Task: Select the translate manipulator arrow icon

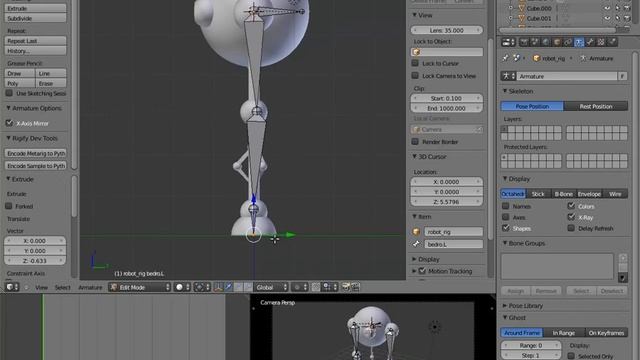Action: pos(229,287)
